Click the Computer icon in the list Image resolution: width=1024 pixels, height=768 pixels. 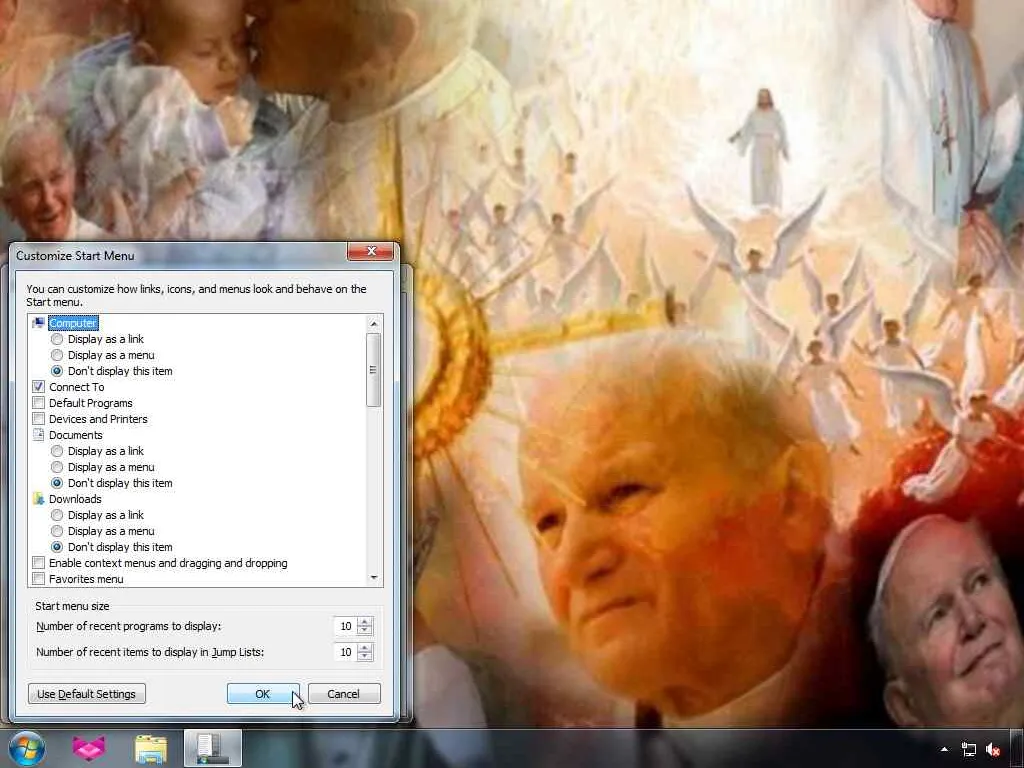[x=39, y=323]
